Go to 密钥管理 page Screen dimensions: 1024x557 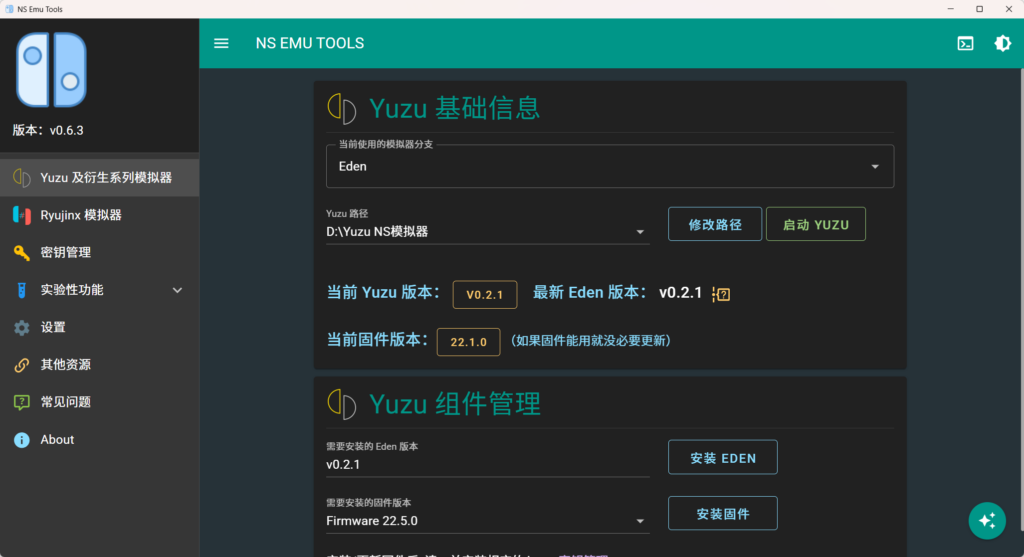tap(99, 252)
